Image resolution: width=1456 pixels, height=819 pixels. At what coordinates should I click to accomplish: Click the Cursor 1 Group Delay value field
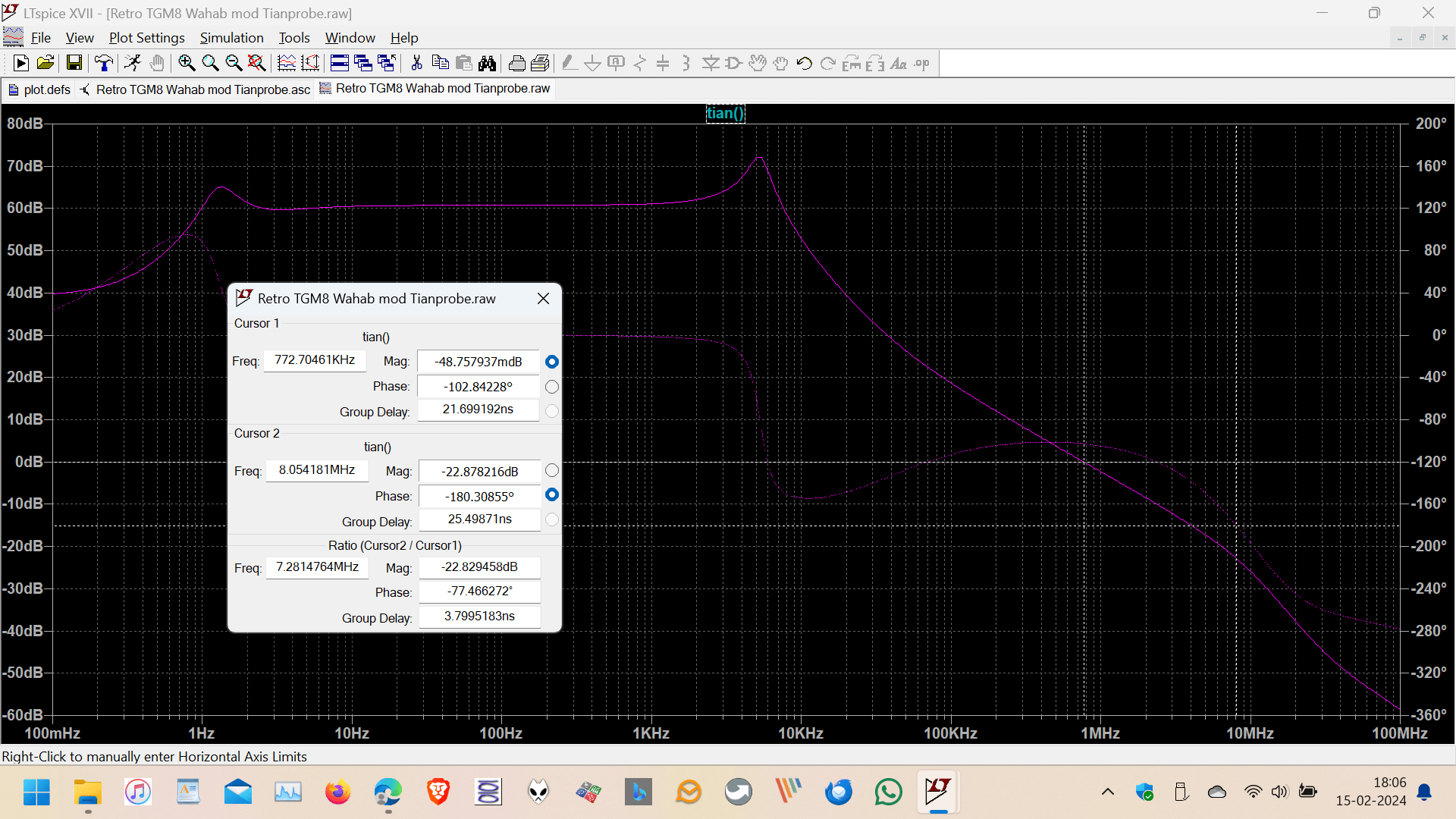(479, 409)
